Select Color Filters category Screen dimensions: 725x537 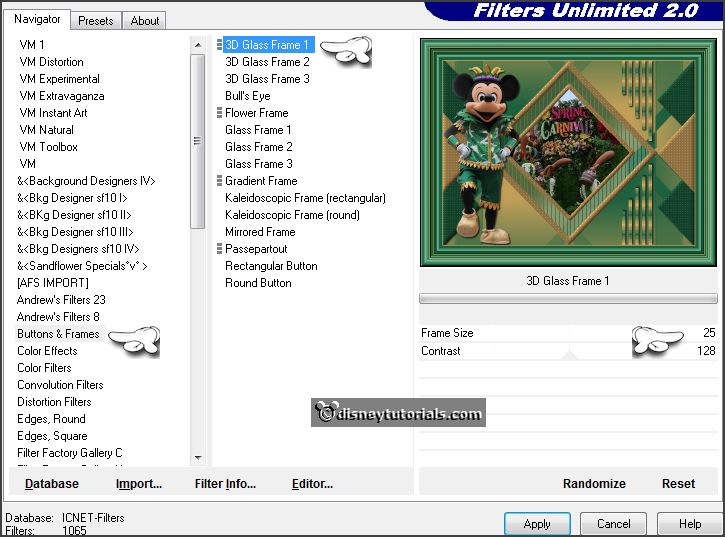(44, 368)
